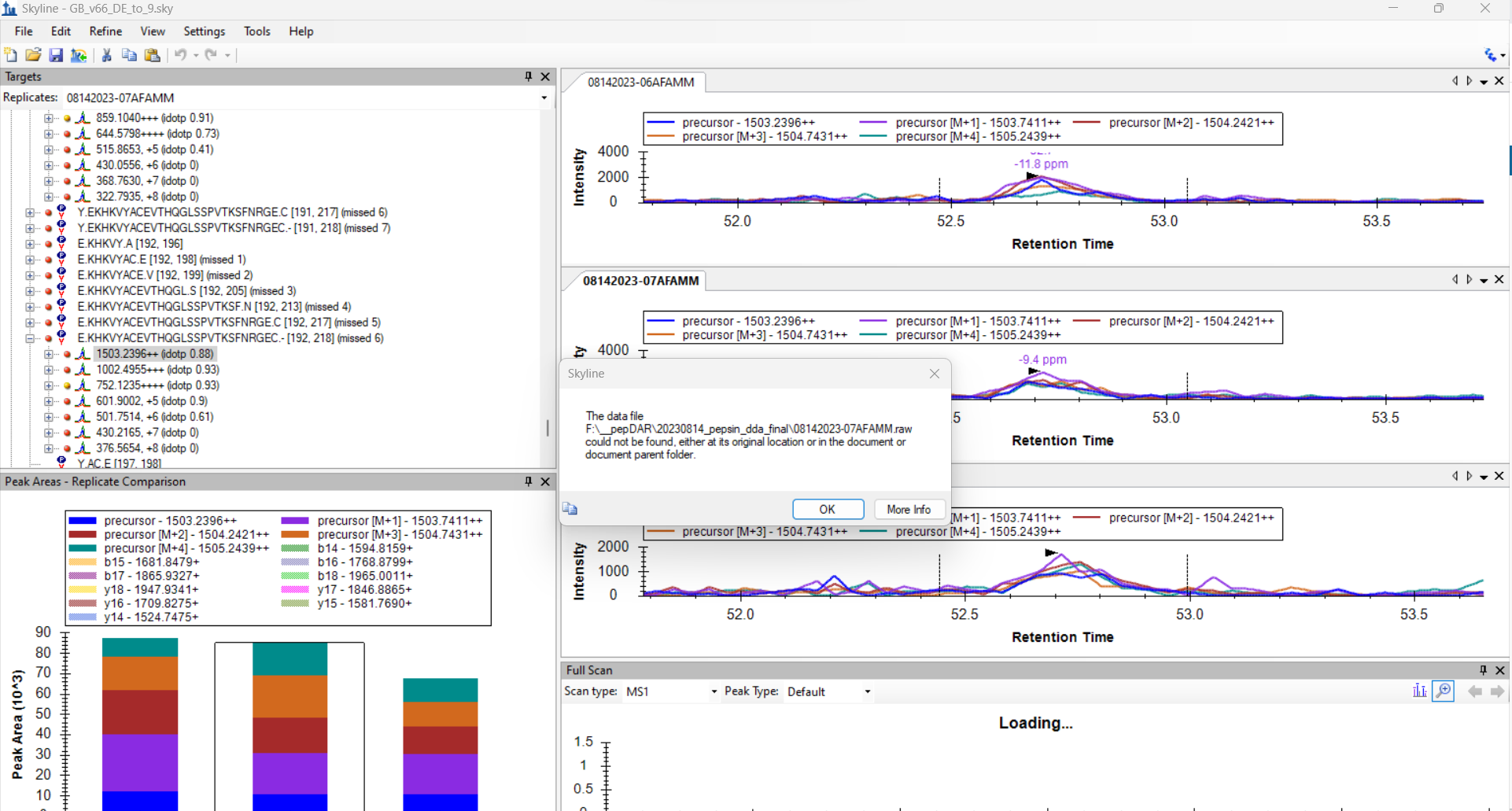Toggle the magnifier zoom button in Full Scan
Screen dimensions: 1512x811
(1444, 691)
